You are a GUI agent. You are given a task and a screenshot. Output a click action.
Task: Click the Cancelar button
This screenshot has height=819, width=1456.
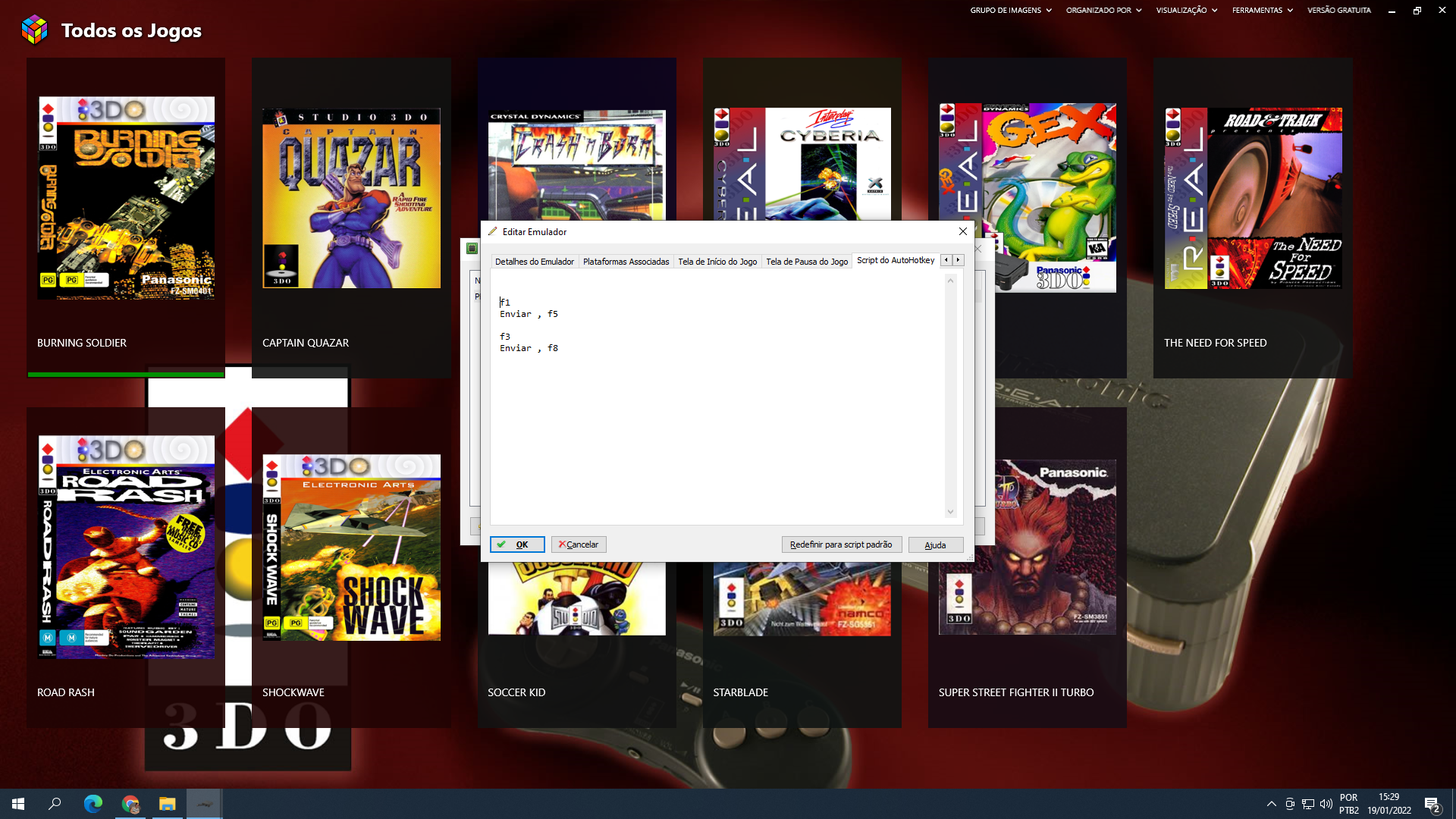[x=579, y=544]
